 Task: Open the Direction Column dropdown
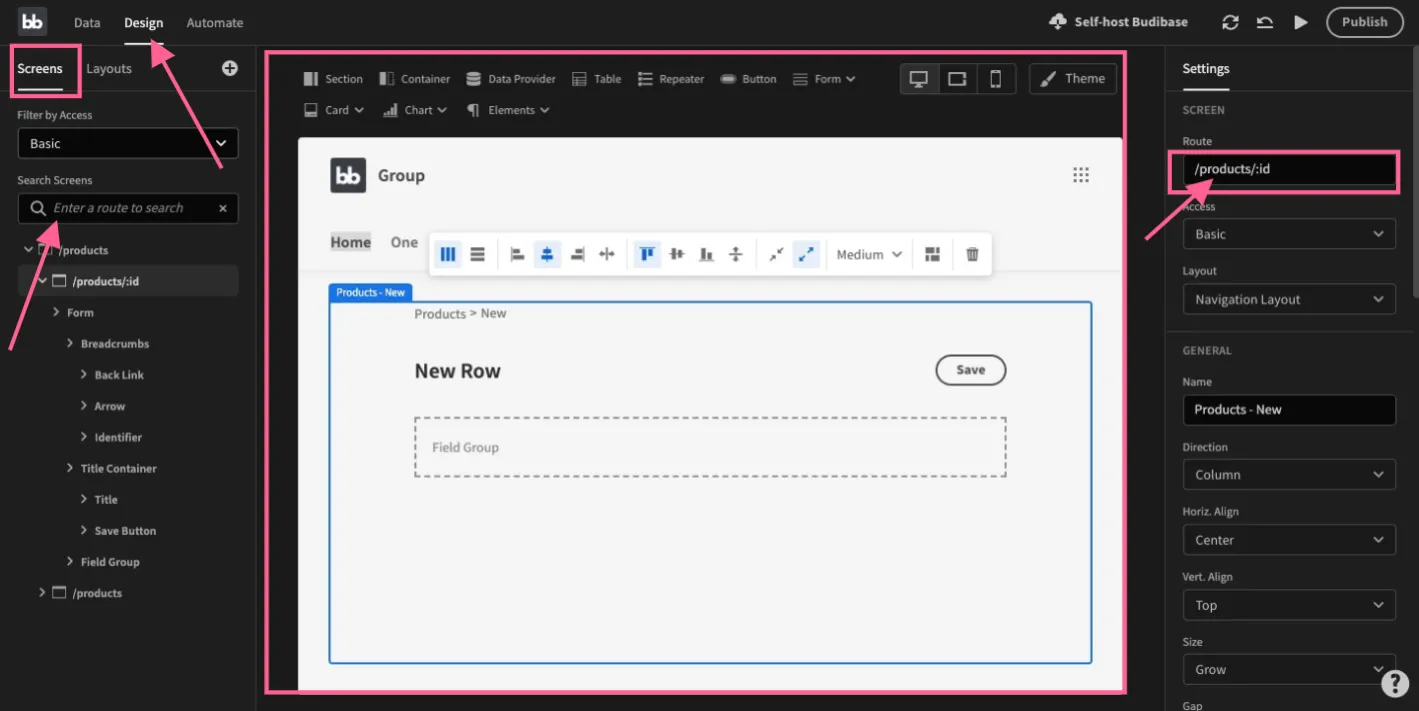coord(1289,474)
